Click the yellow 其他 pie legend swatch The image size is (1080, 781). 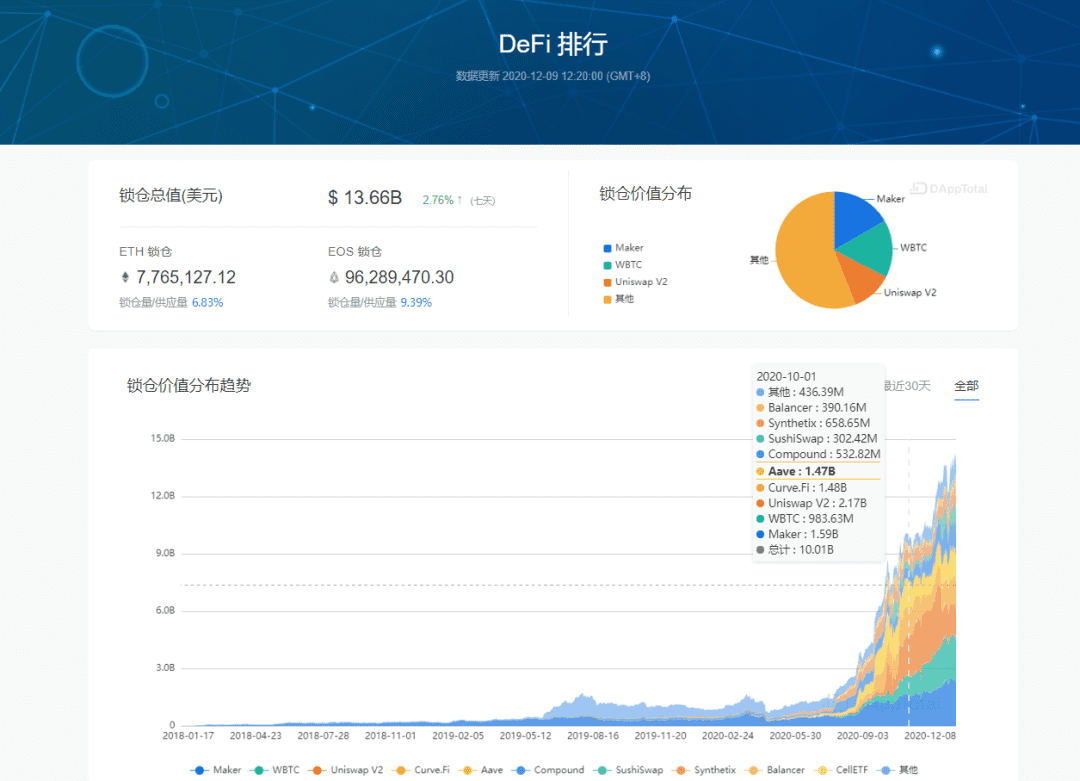pyautogui.click(x=608, y=299)
